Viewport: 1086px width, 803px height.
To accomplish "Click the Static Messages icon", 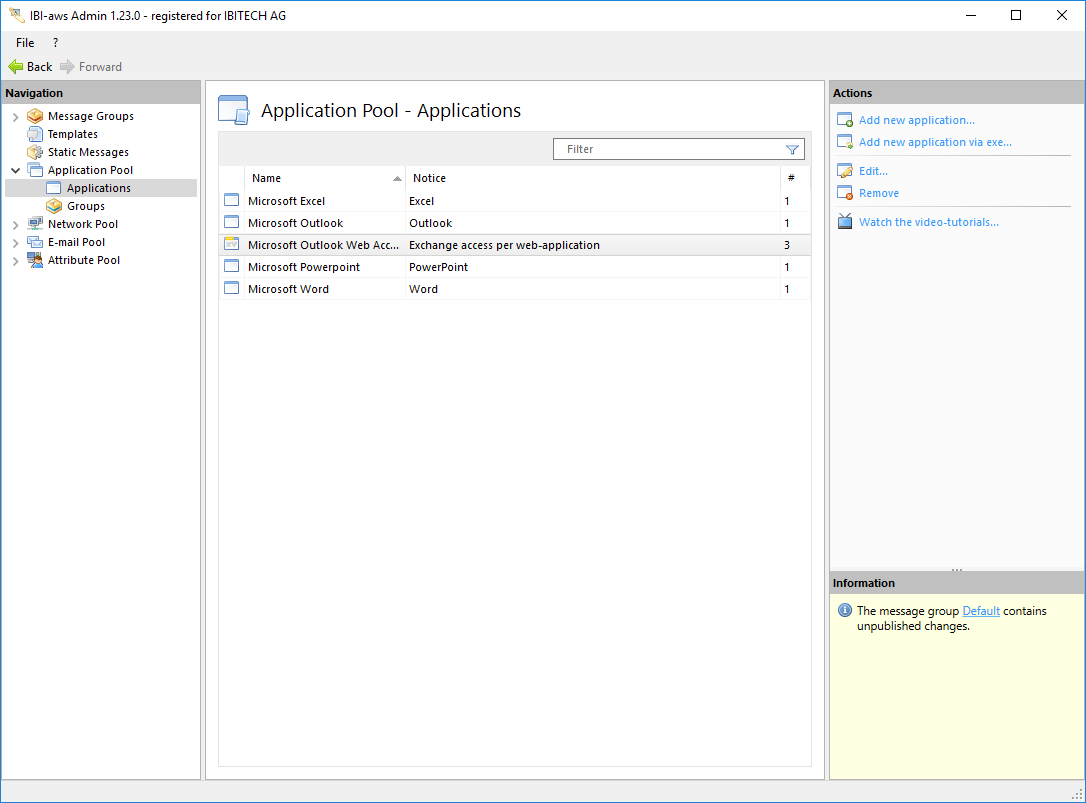I will pos(35,152).
